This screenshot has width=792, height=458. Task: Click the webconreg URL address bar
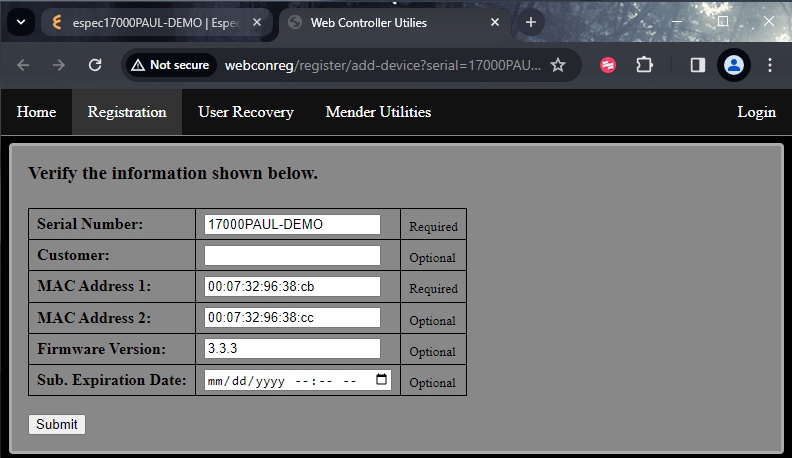click(382, 66)
